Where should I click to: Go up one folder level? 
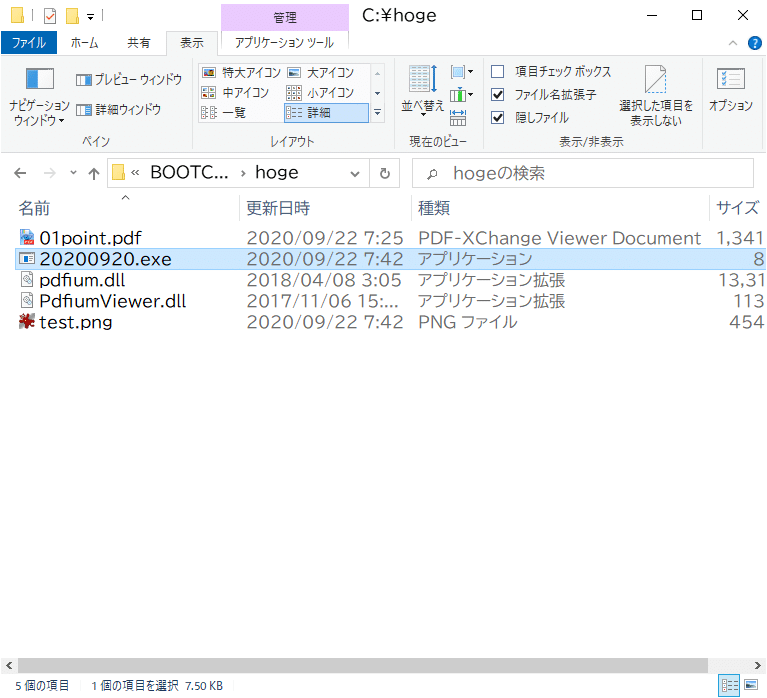point(93,173)
